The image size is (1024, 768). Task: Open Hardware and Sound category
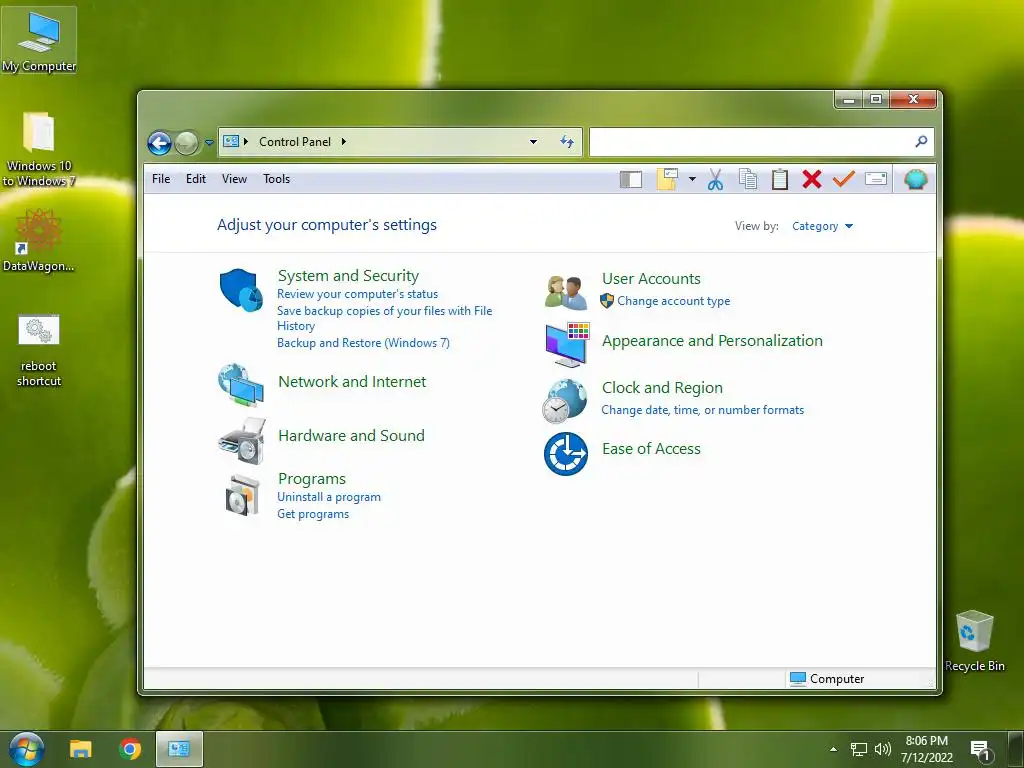pyautogui.click(x=351, y=436)
